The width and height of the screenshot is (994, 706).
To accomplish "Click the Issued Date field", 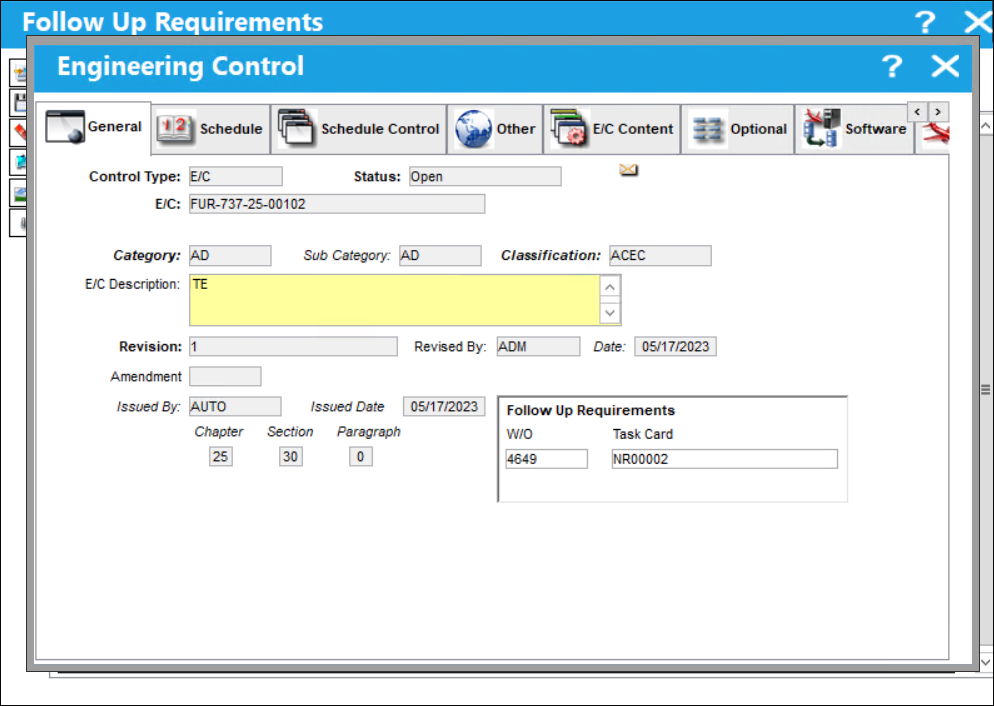I will [x=444, y=406].
